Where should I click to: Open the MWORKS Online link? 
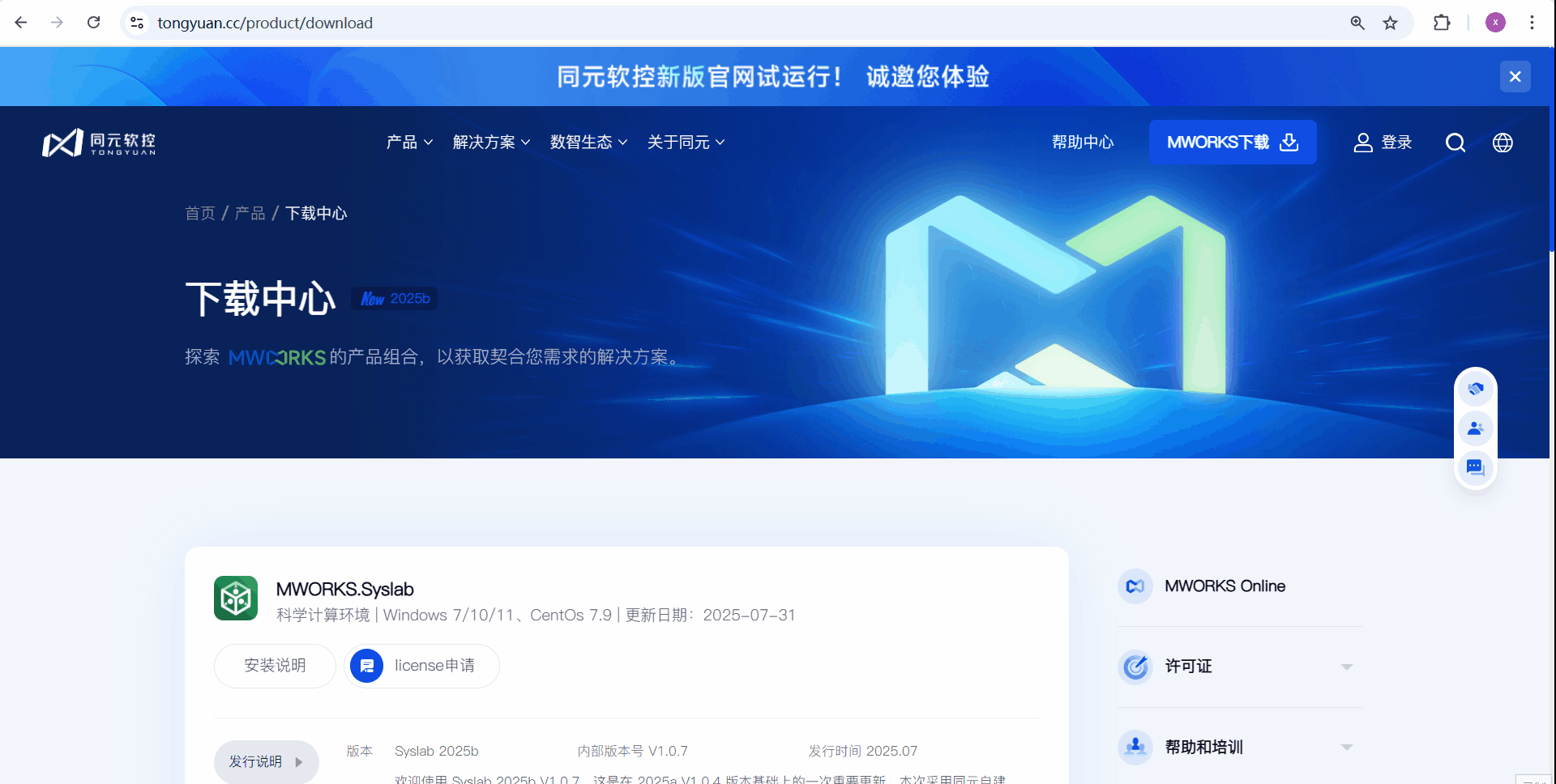tap(1225, 586)
